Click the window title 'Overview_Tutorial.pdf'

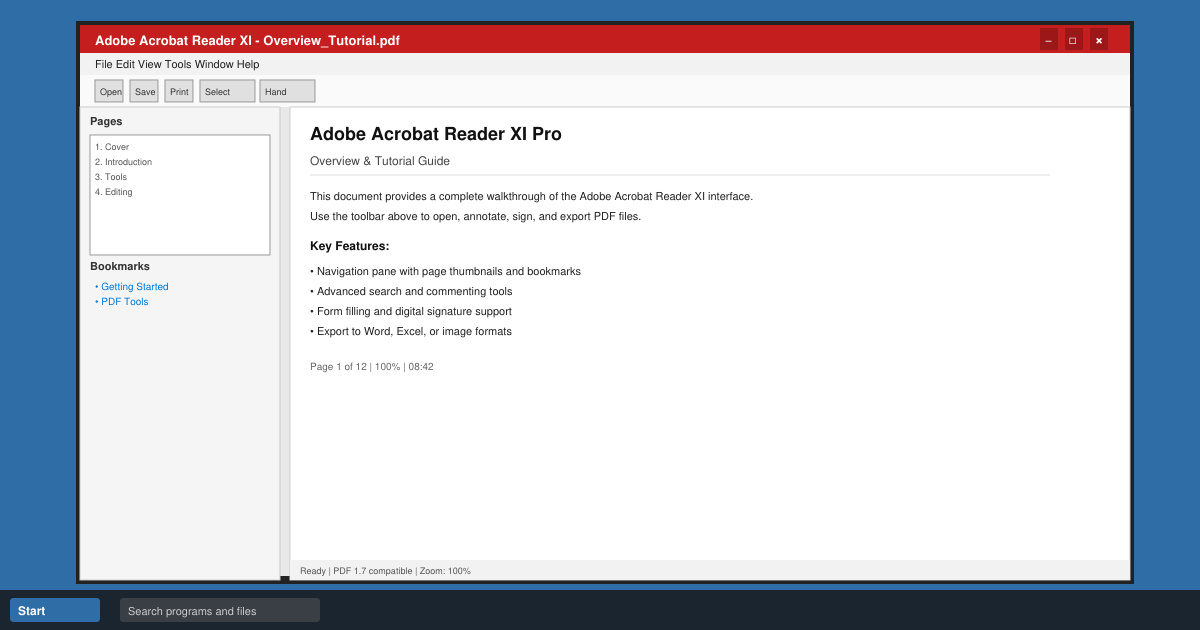pos(331,41)
